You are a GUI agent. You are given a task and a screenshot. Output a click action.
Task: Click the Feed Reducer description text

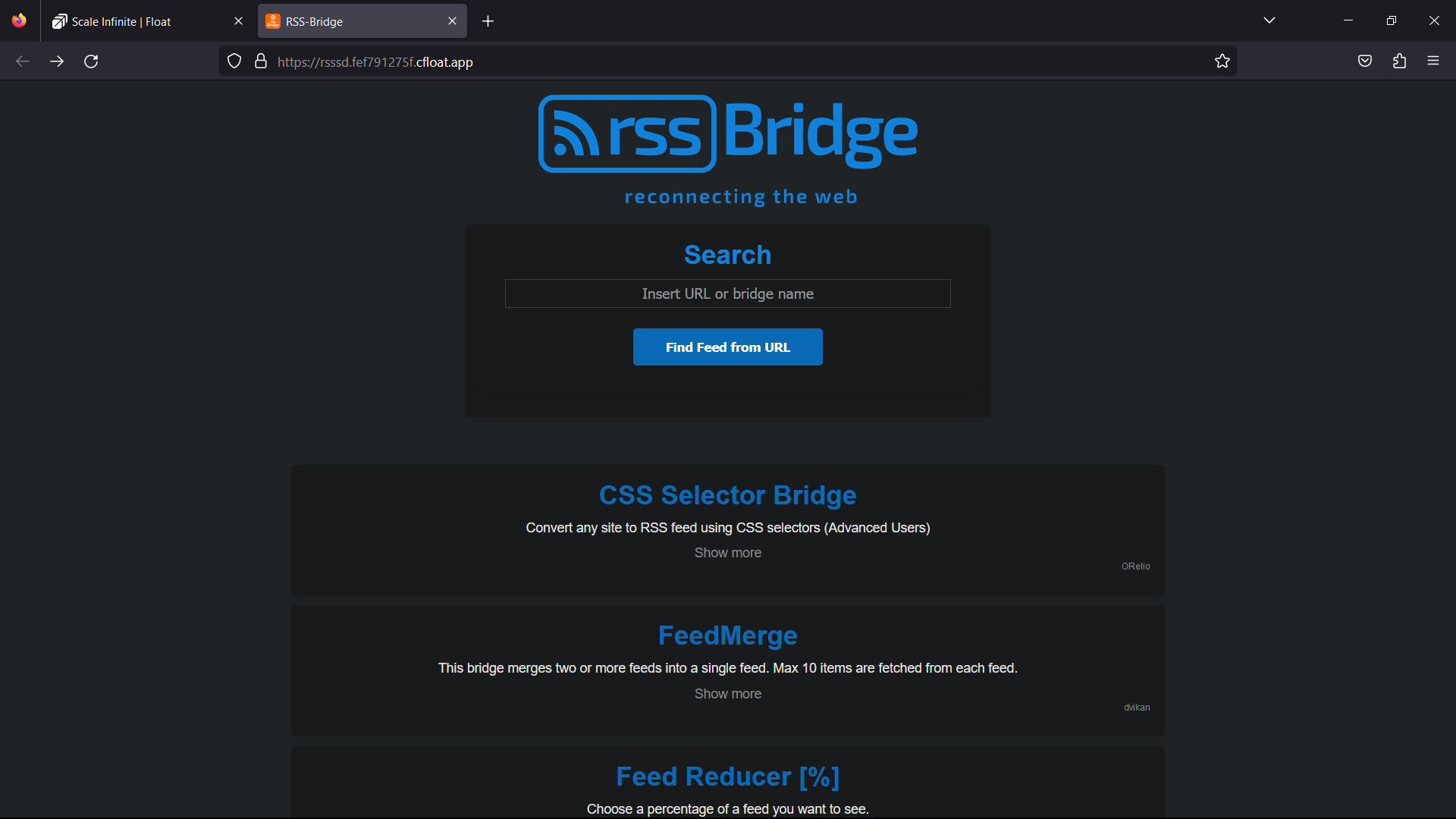point(728,809)
